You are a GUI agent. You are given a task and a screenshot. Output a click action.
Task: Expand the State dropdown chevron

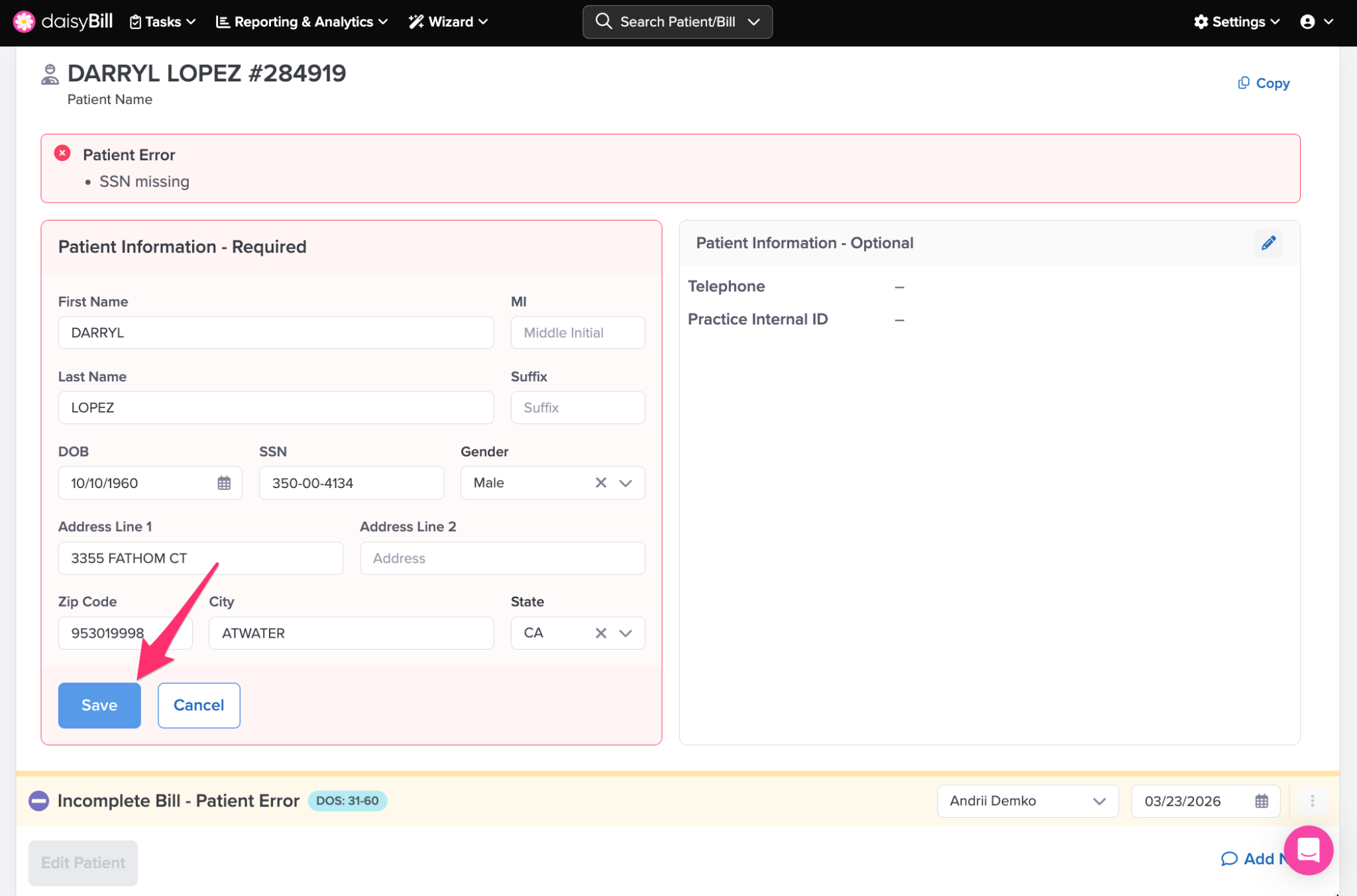tap(625, 633)
